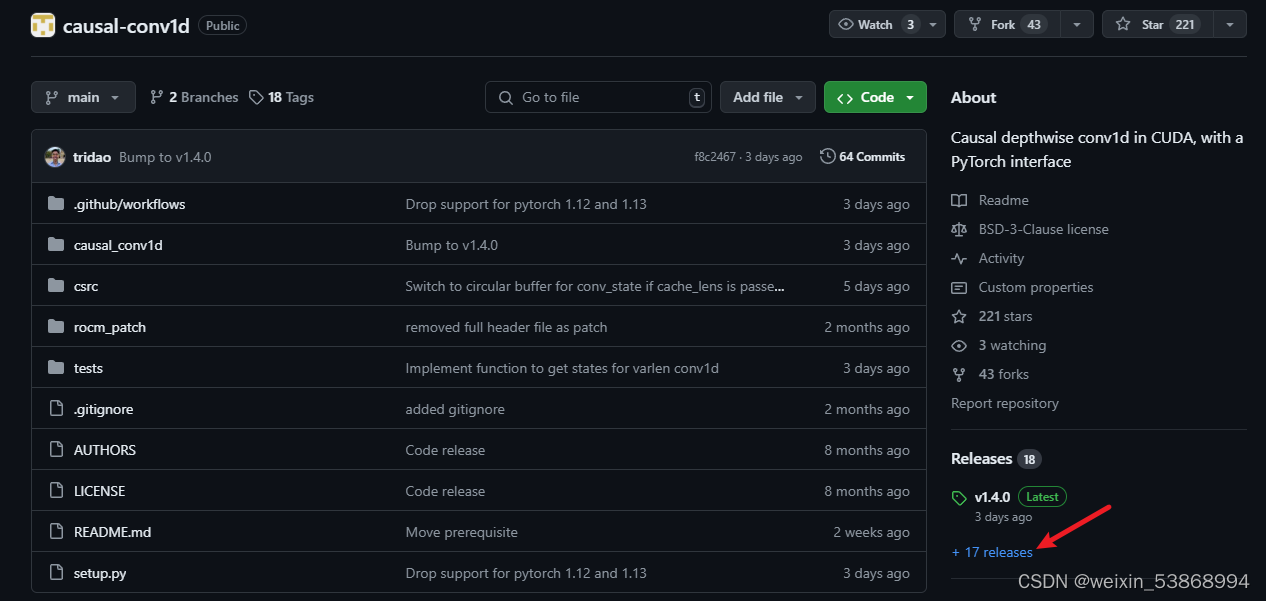Click the causal-conv1d repository avatar icon
The width and height of the screenshot is (1266, 601).
[43, 25]
